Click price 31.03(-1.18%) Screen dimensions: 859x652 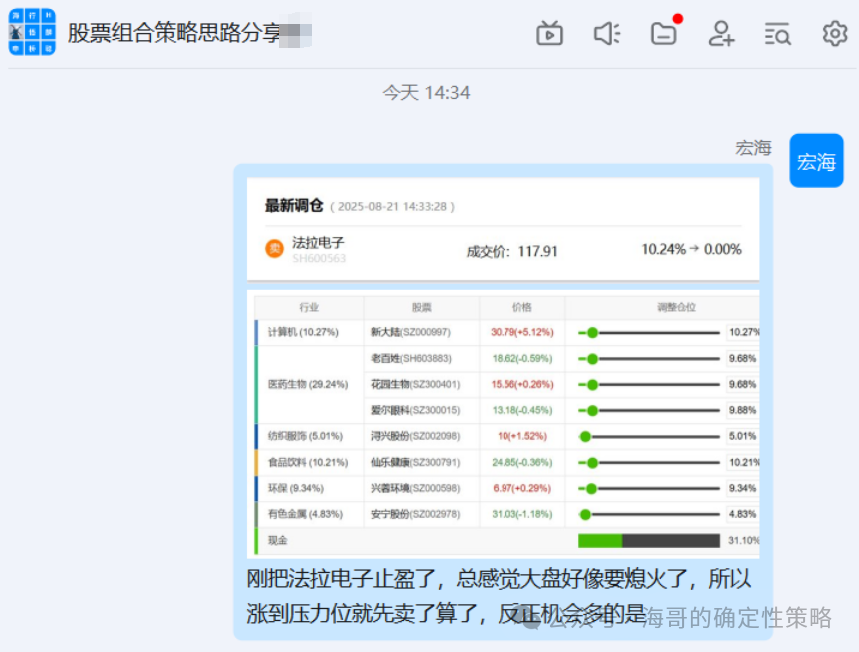pos(522,514)
